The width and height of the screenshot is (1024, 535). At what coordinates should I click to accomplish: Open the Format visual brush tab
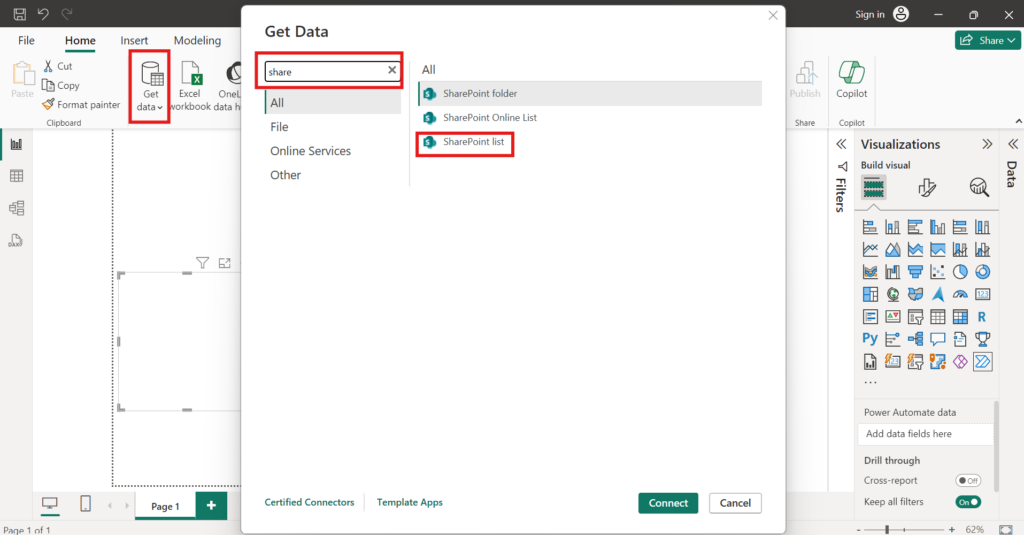point(927,188)
